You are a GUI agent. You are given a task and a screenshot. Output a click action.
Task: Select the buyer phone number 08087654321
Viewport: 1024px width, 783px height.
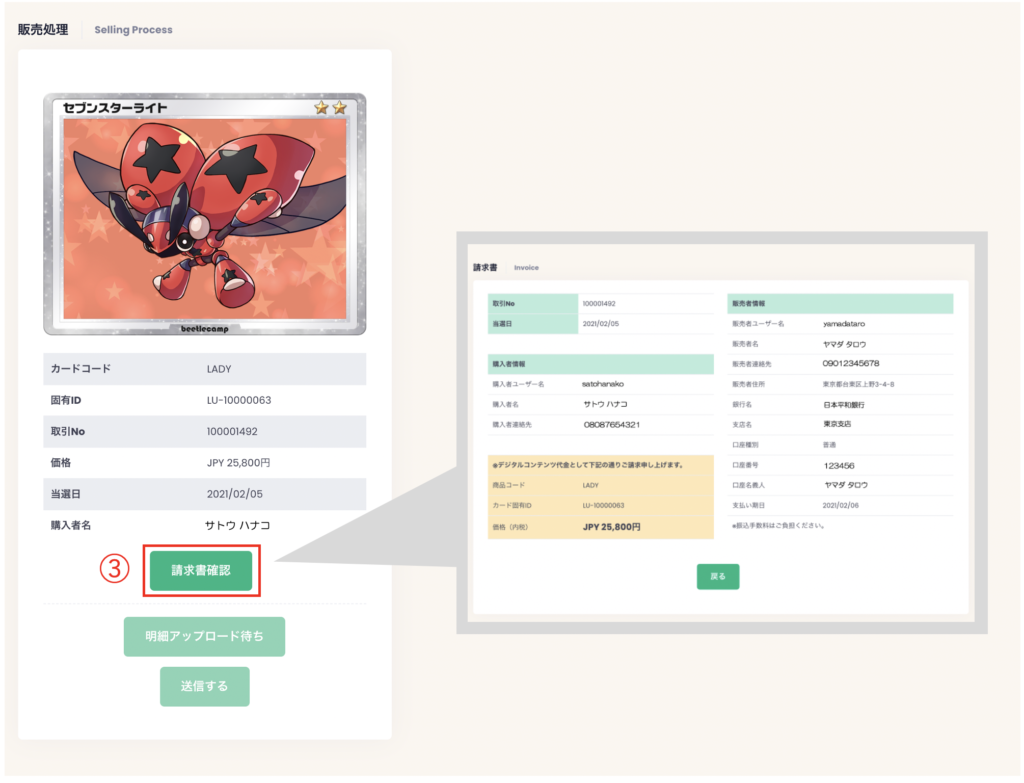612,424
